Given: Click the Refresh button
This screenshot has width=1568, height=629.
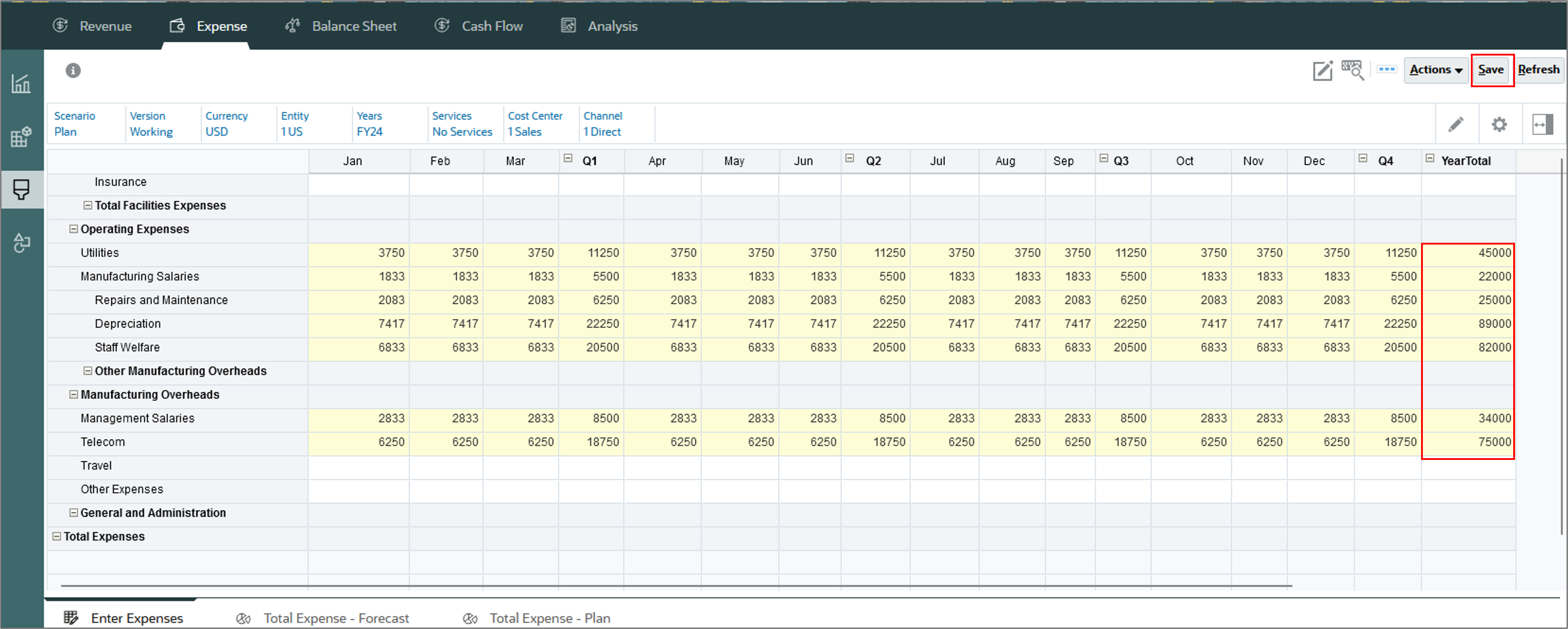Looking at the screenshot, I should [x=1538, y=70].
